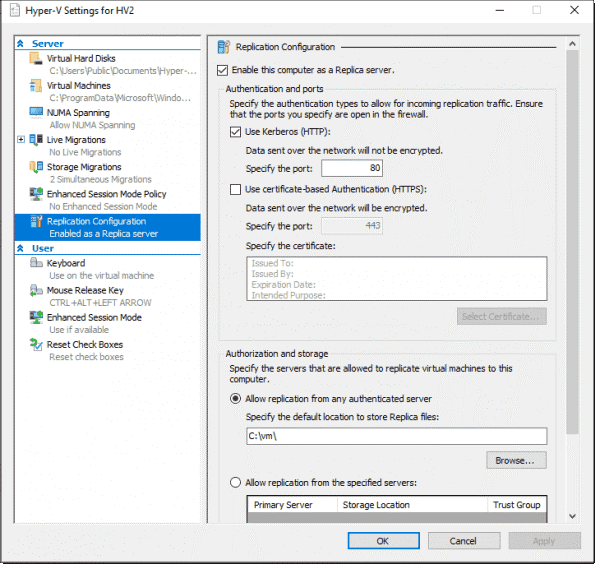Select Allow replication from the specified servers
This screenshot has height=569, width=600.
(x=235, y=483)
